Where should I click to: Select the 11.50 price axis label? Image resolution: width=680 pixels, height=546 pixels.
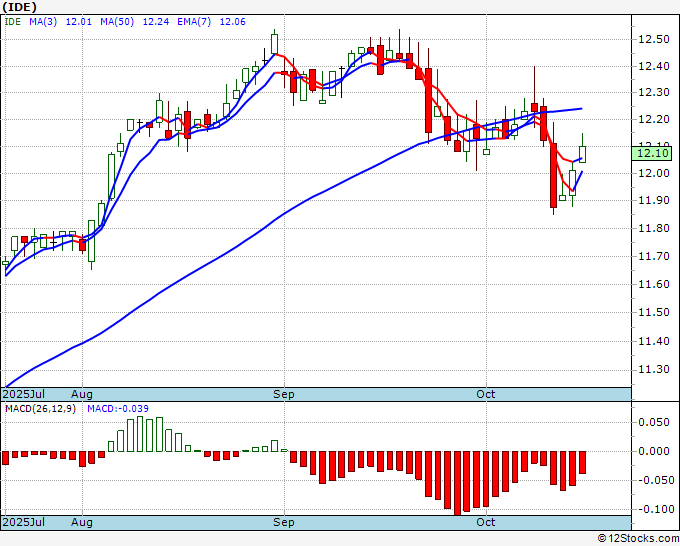(654, 312)
